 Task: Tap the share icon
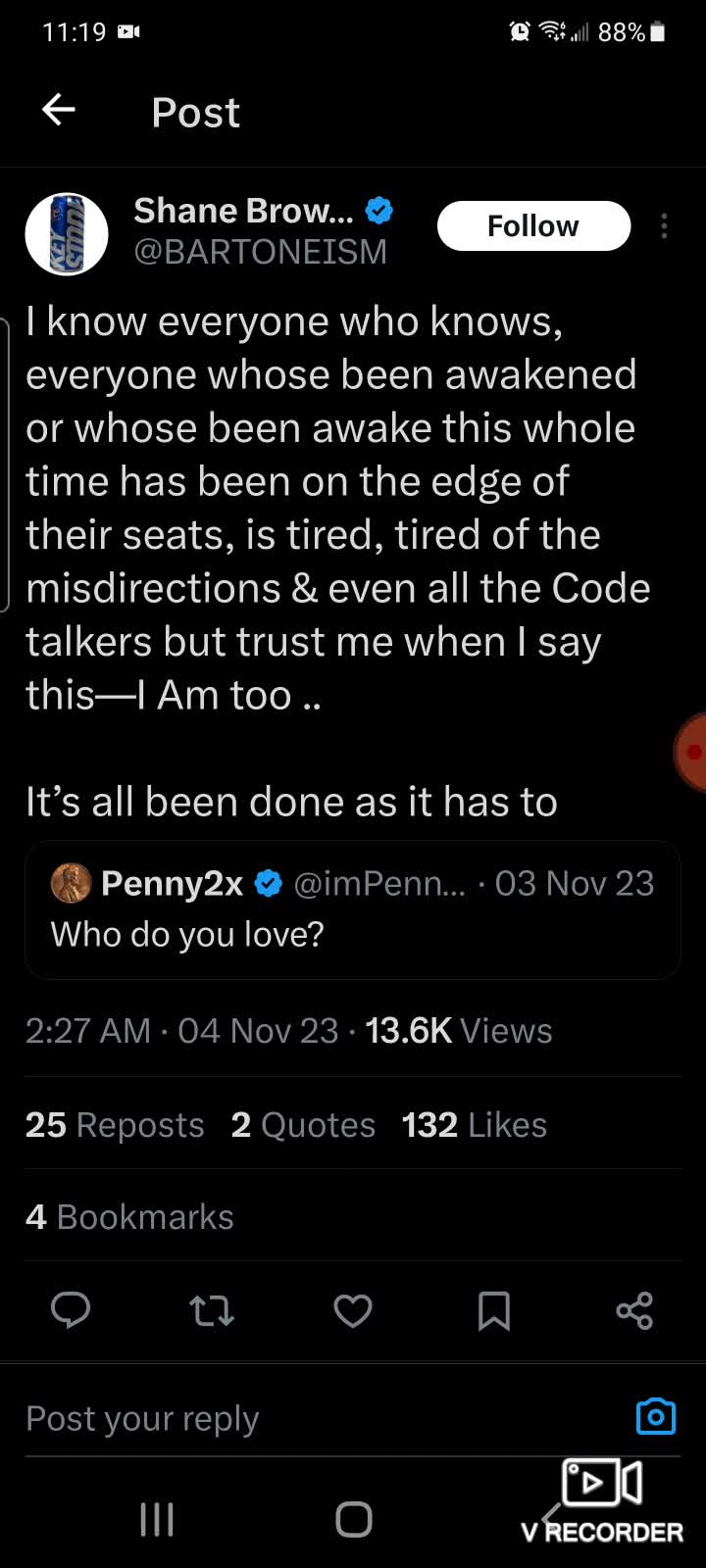pyautogui.click(x=634, y=1310)
